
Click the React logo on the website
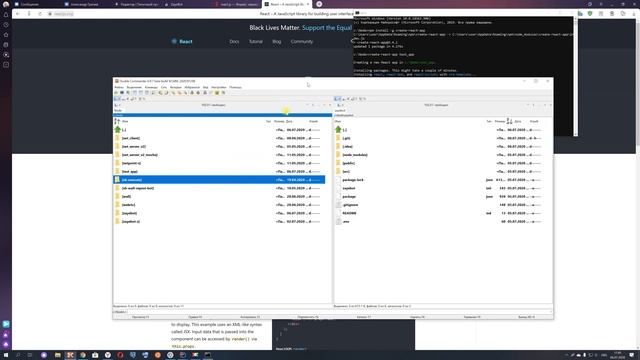pyautogui.click(x=182, y=42)
